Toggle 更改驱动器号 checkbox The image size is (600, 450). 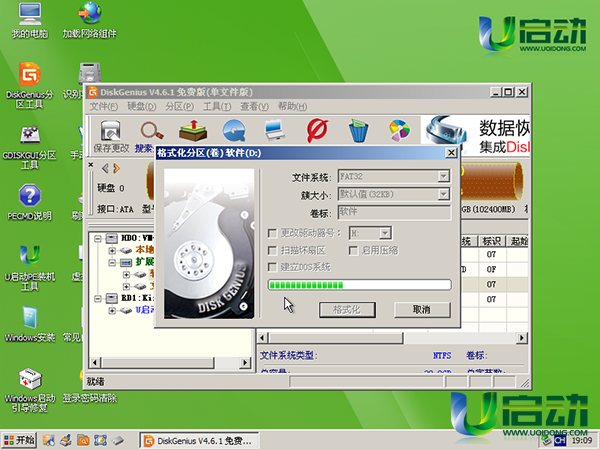click(x=272, y=233)
